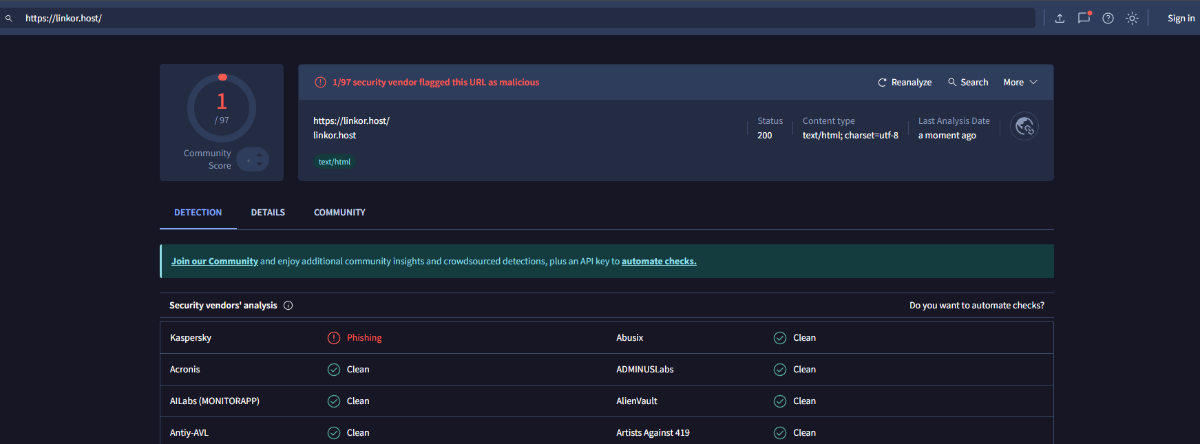
Task: Click the Last Analysis Date value a moment ago
Action: 947,135
